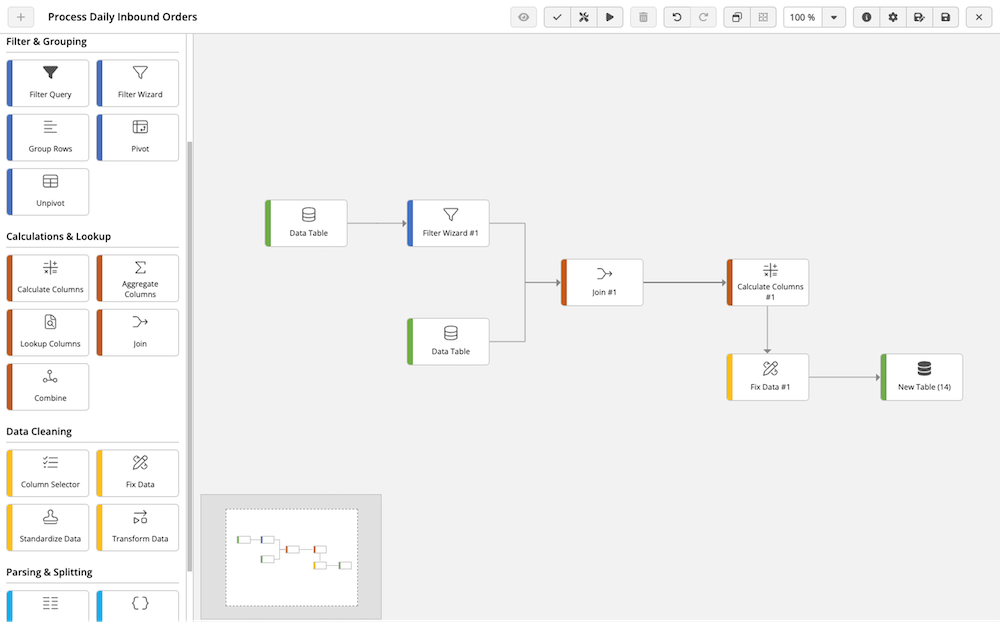Click the Data Table node below Filter Wizard

pos(448,341)
